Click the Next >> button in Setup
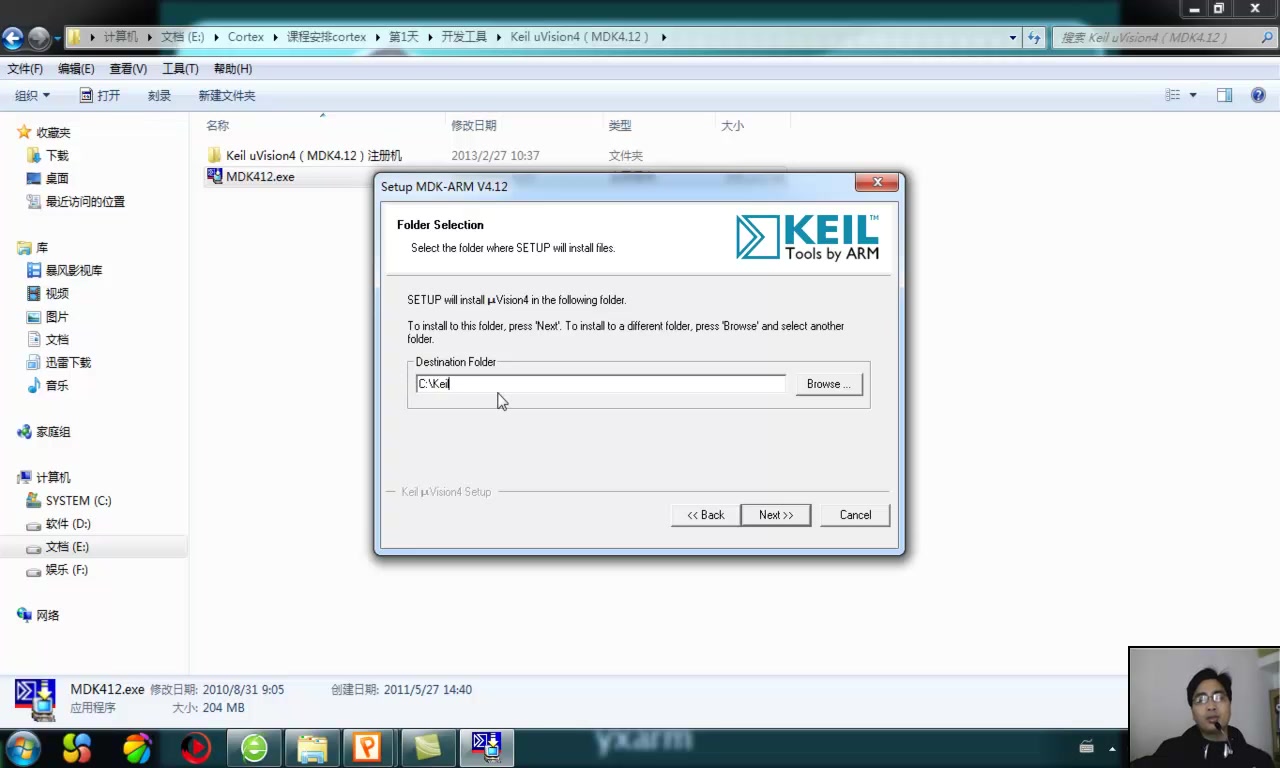1280x768 pixels. [776, 515]
